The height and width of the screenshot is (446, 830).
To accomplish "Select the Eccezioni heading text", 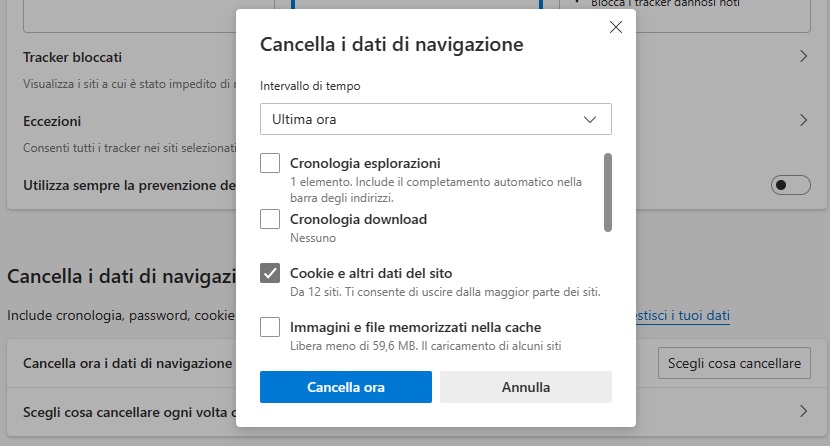I will coord(52,121).
